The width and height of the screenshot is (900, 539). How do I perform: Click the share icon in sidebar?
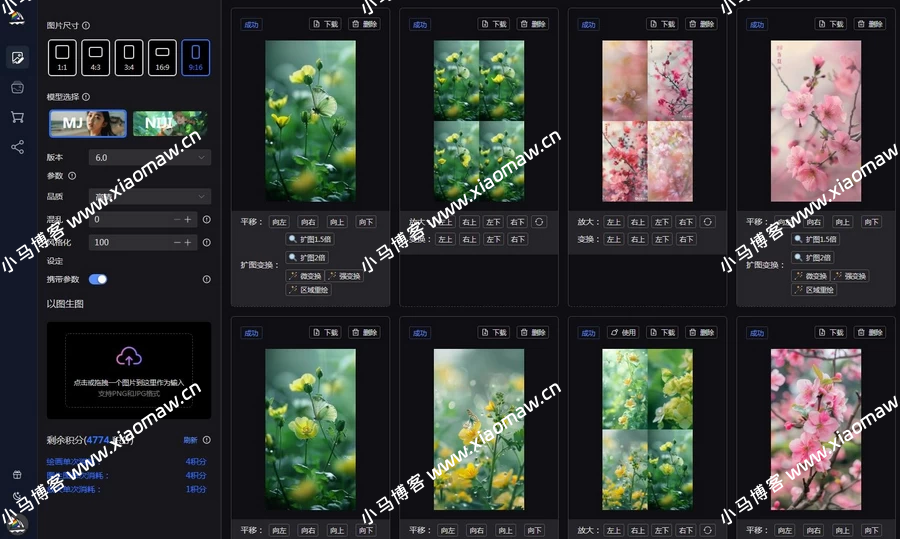pos(17,147)
